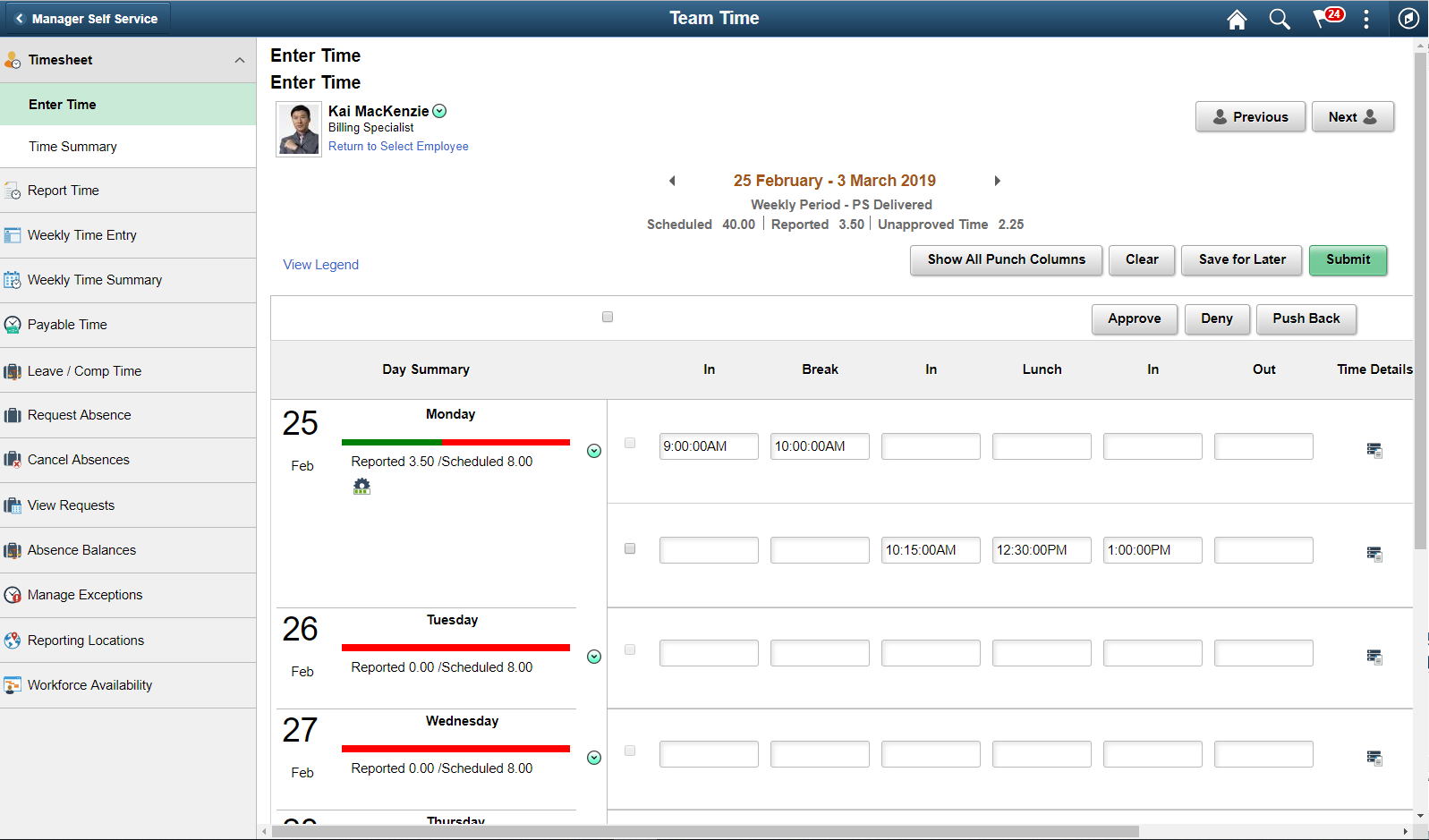Viewport: 1429px width, 840px height.
Task: Open notifications flag with 24 badge
Action: [x=1328, y=17]
